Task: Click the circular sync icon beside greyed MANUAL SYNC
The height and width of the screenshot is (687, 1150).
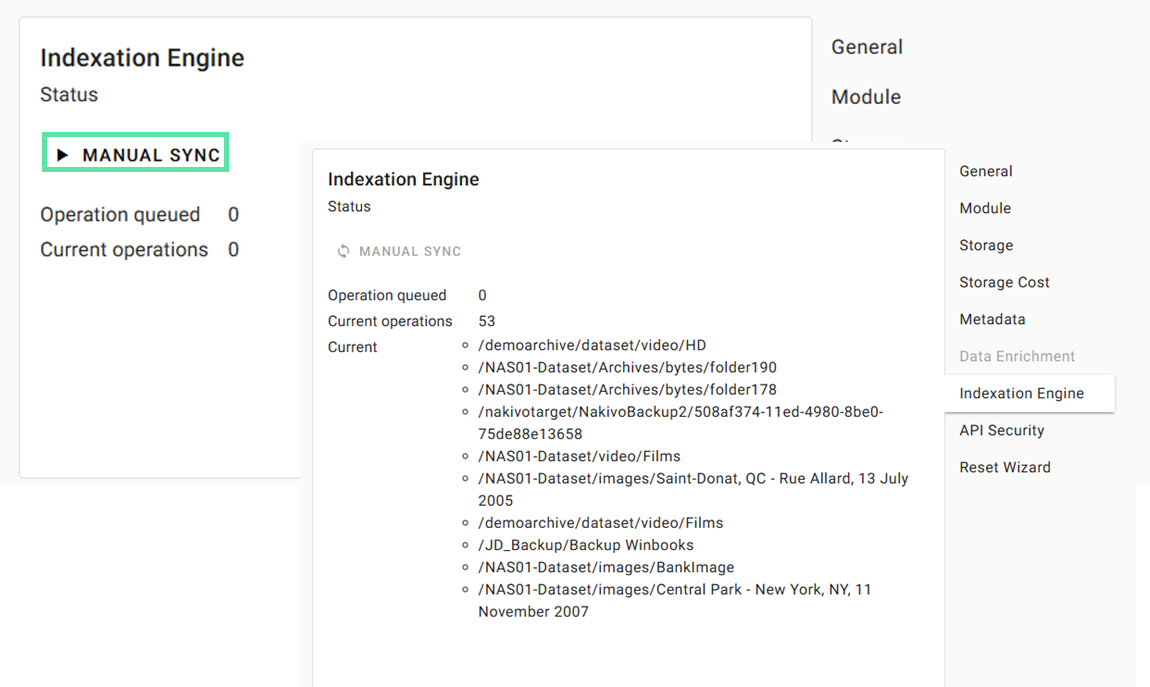Action: point(343,252)
